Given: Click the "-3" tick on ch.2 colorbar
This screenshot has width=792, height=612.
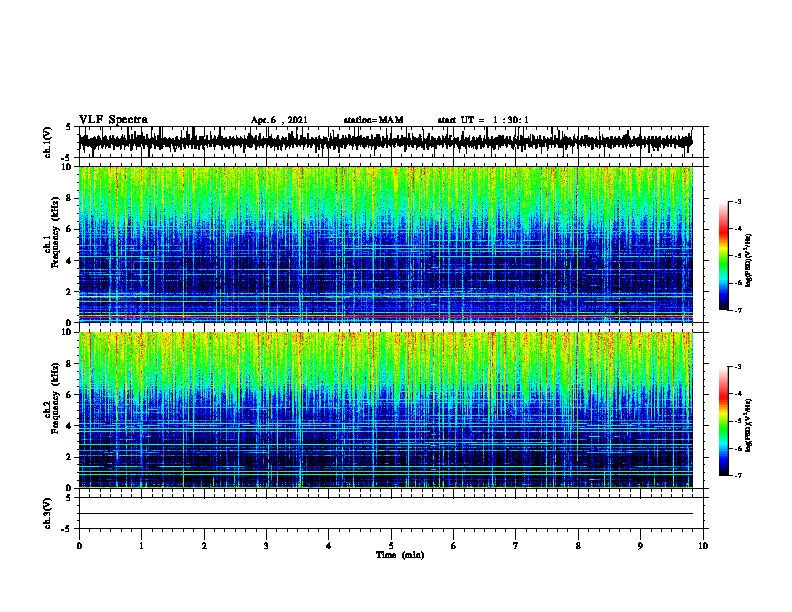Looking at the screenshot, I should (x=737, y=367).
